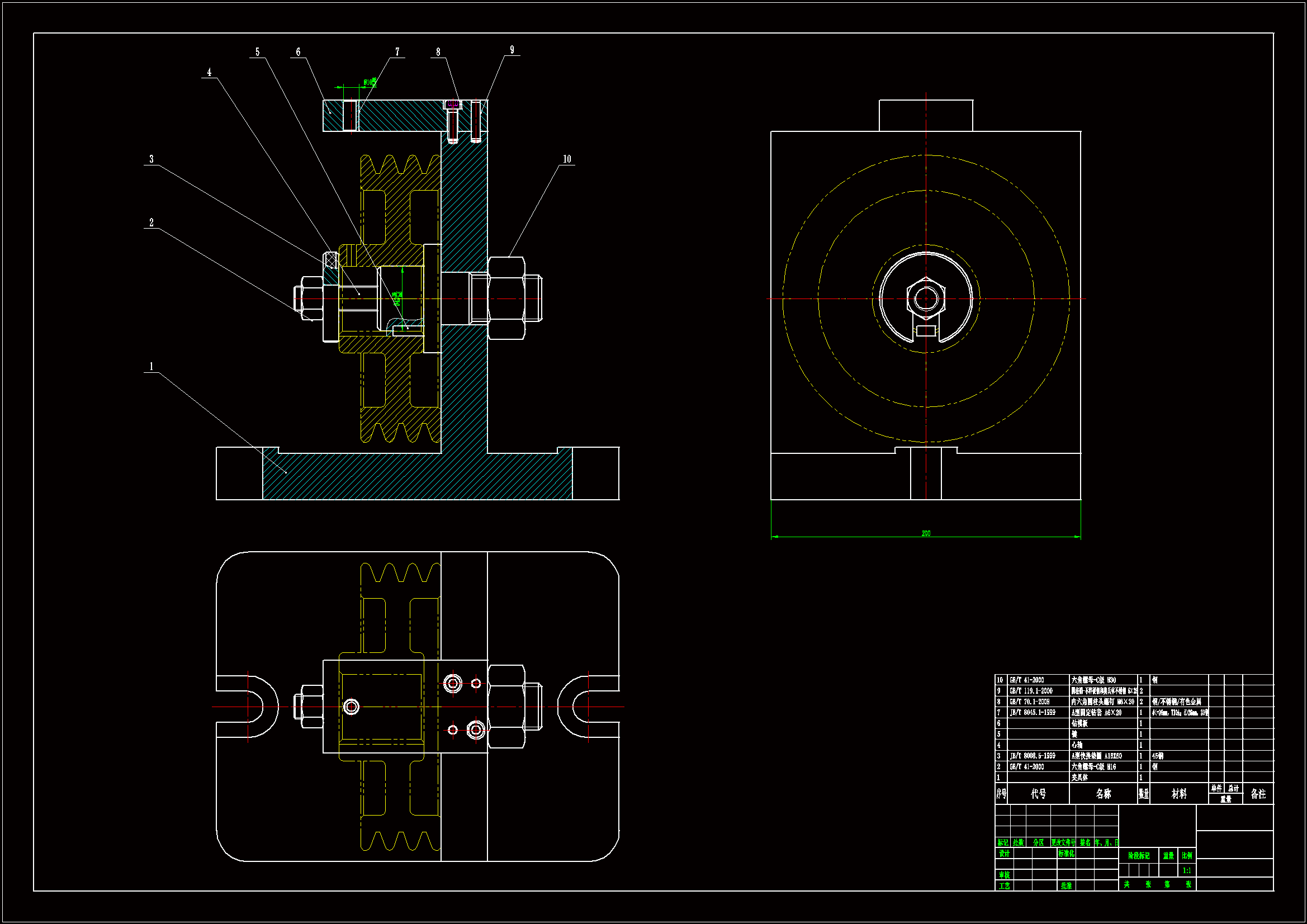The width and height of the screenshot is (1307, 924).
Task: Click the 材料 column header
Action: point(1179,794)
